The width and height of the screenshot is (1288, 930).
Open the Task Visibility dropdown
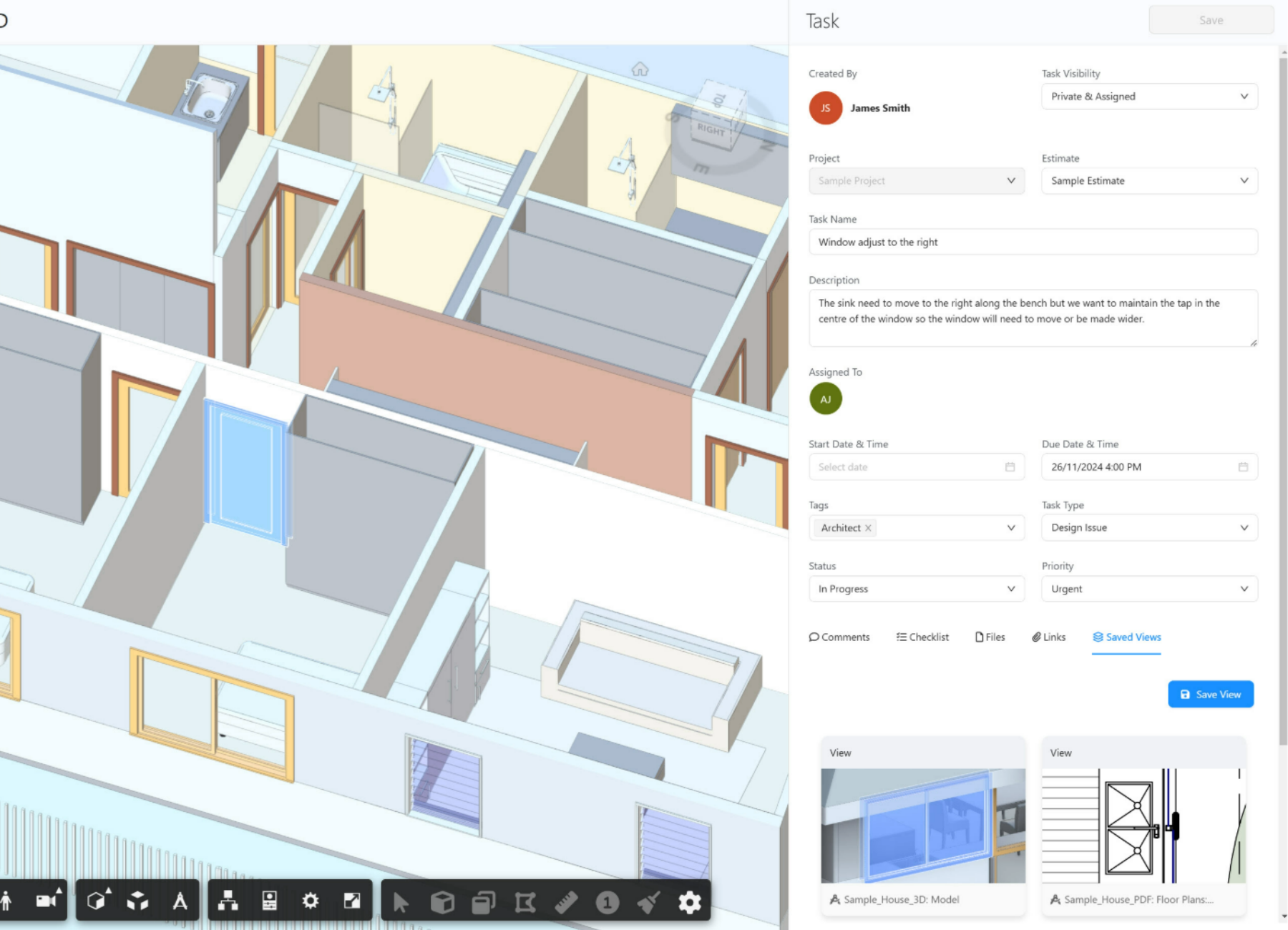tap(1148, 97)
